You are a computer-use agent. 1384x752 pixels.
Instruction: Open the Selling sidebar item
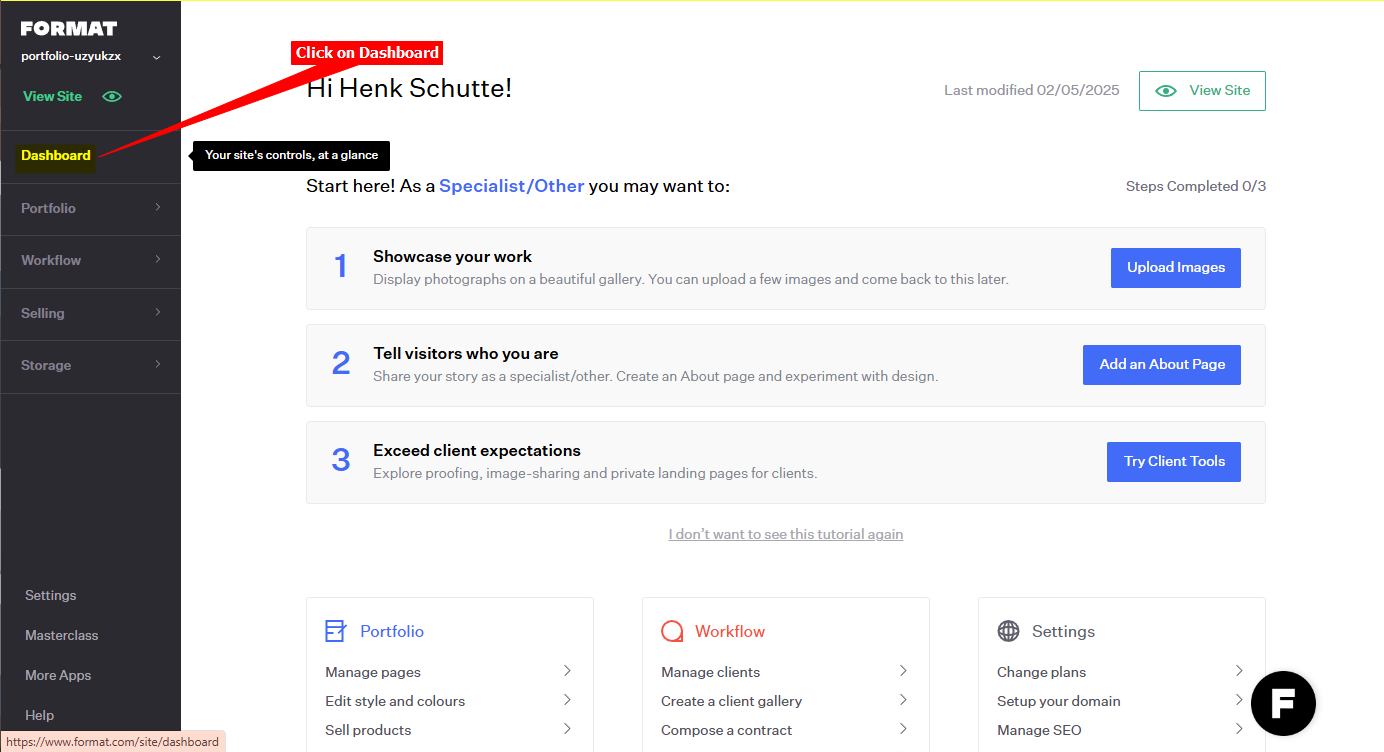(x=43, y=313)
